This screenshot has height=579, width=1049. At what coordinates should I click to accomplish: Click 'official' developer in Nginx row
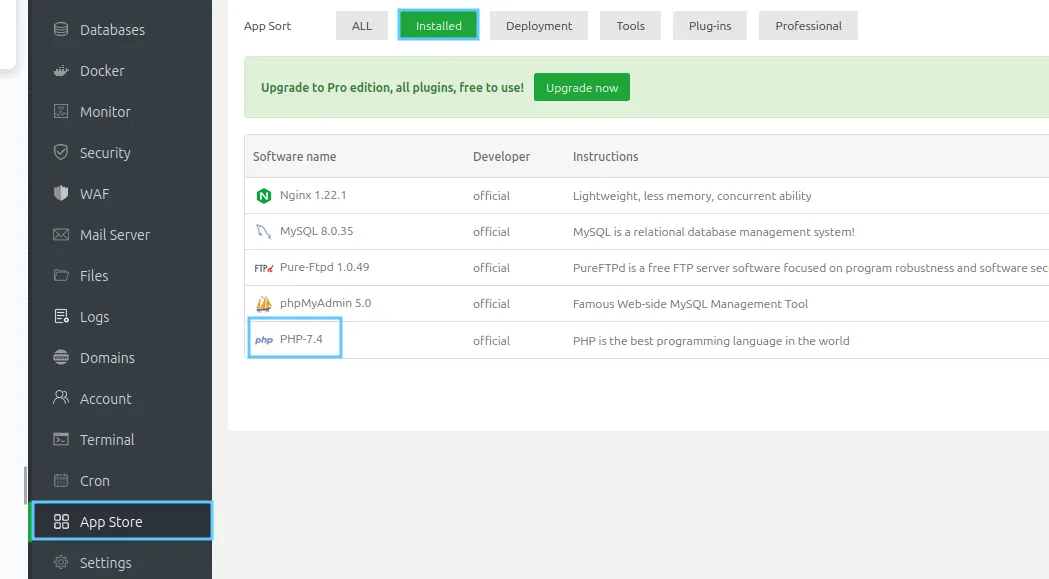coord(491,195)
